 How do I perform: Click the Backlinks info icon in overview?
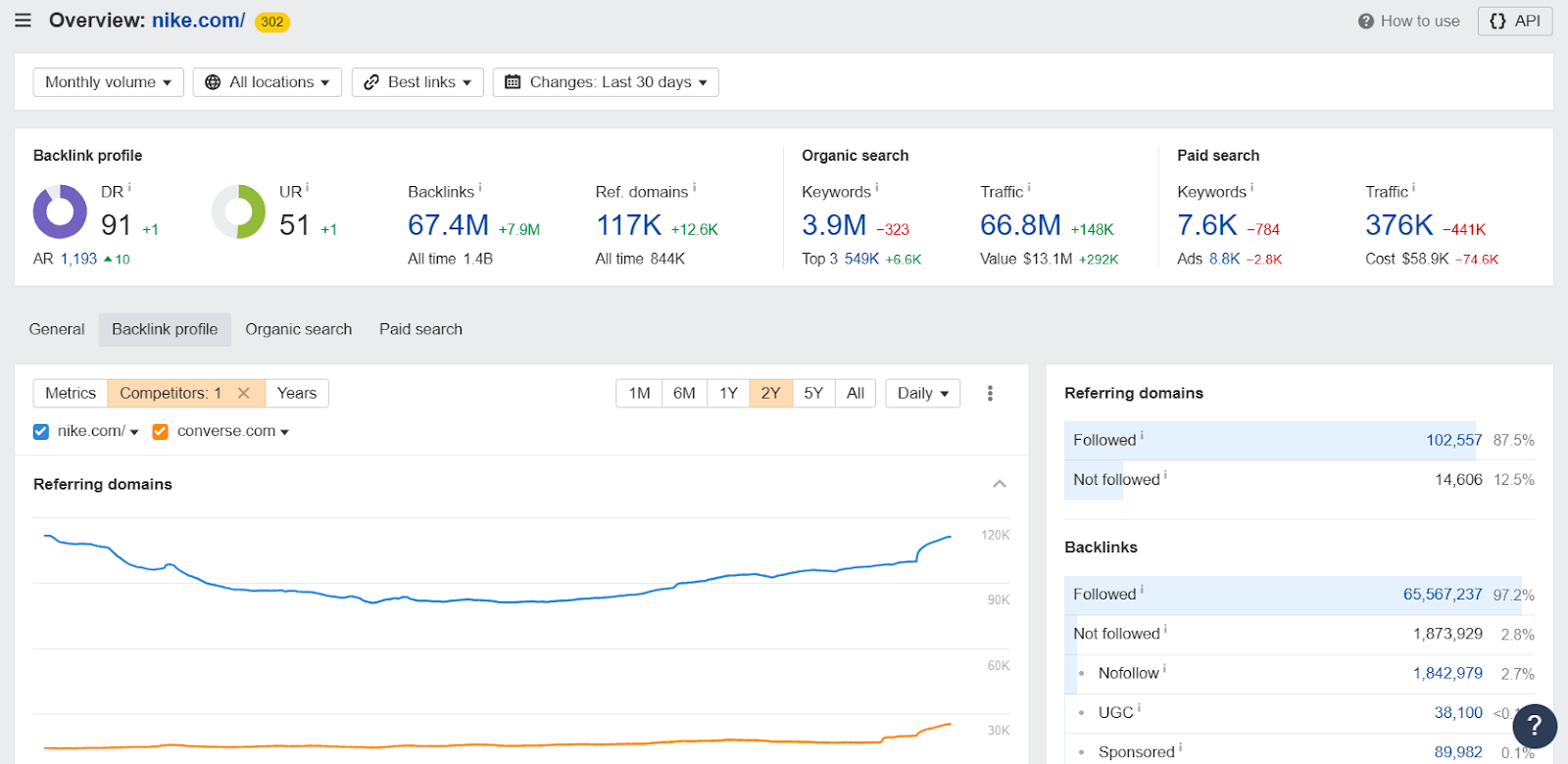pyautogui.click(x=479, y=187)
